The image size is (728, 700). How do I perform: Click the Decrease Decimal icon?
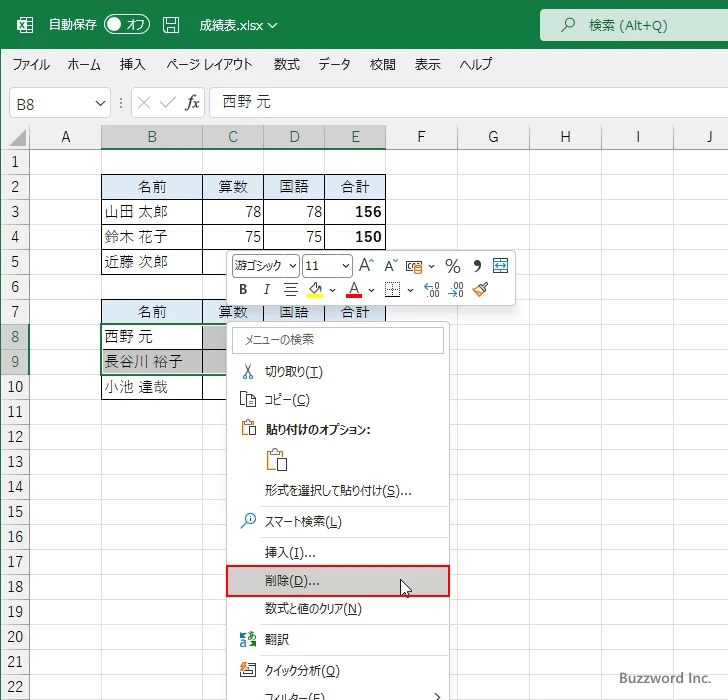coord(456,290)
